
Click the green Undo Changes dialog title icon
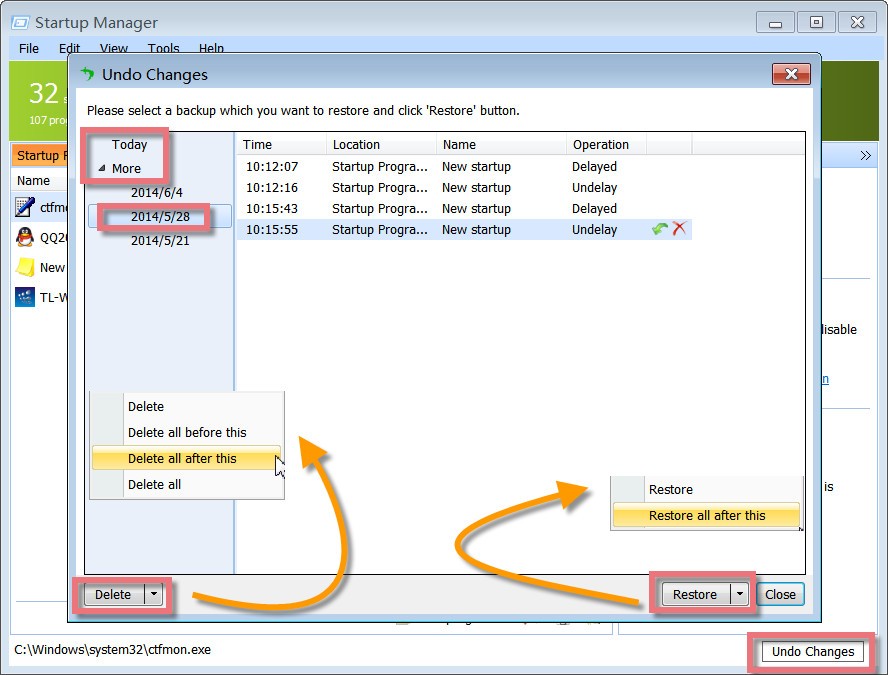coord(87,74)
